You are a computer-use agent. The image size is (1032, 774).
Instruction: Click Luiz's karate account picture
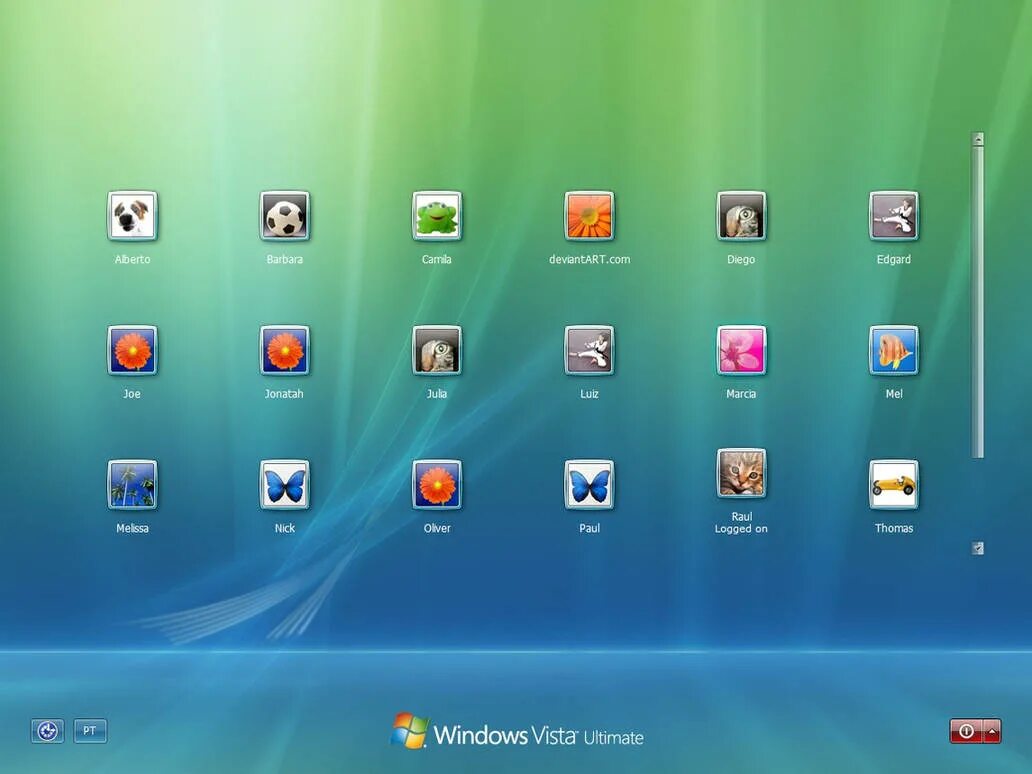tap(589, 350)
